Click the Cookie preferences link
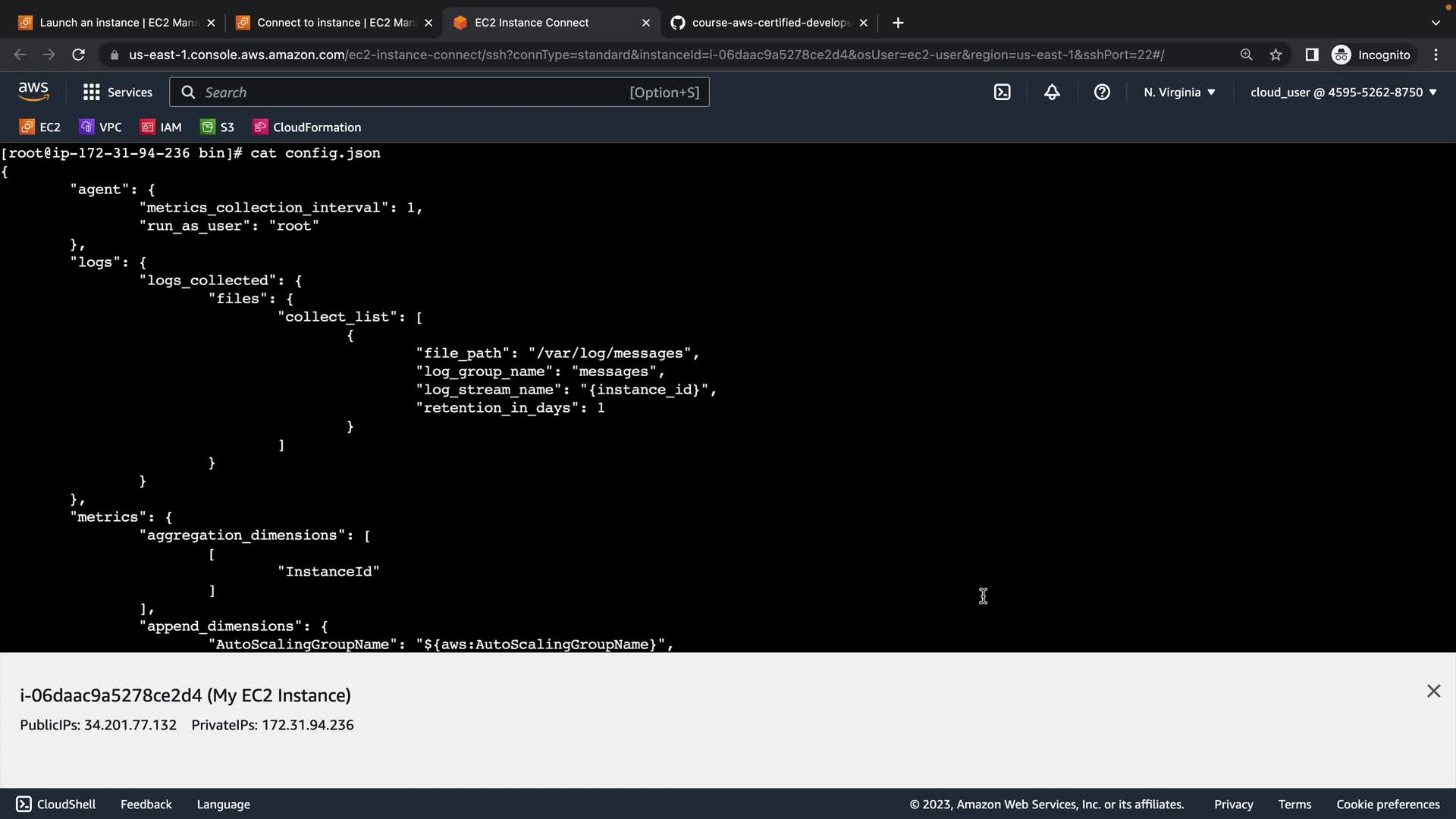 1387,804
